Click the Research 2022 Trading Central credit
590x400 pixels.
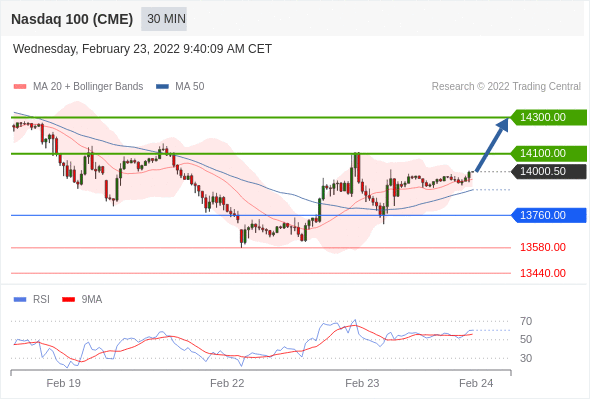(506, 87)
